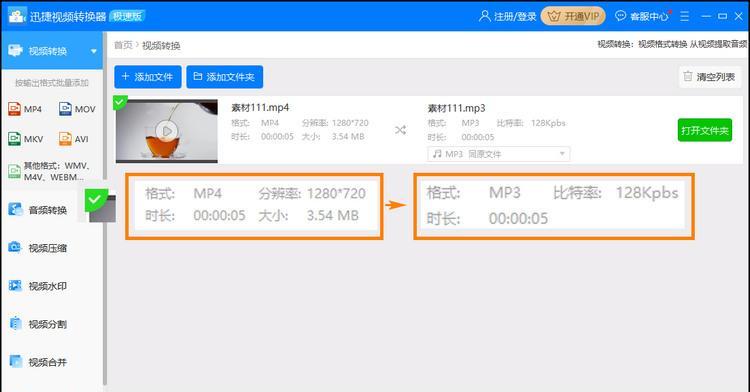Viewport: 750px width, 392px height.
Task: Click resolution value 1280*720 in file row
Action: (x=350, y=123)
